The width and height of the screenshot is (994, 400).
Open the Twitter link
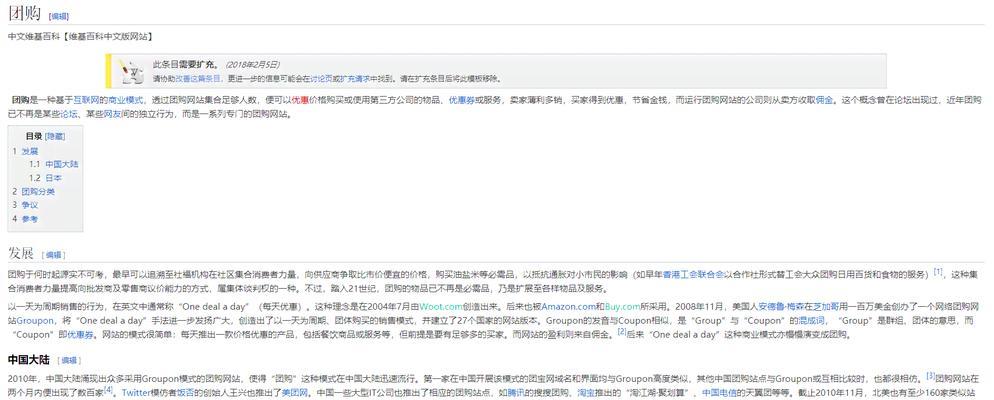tap(136, 392)
